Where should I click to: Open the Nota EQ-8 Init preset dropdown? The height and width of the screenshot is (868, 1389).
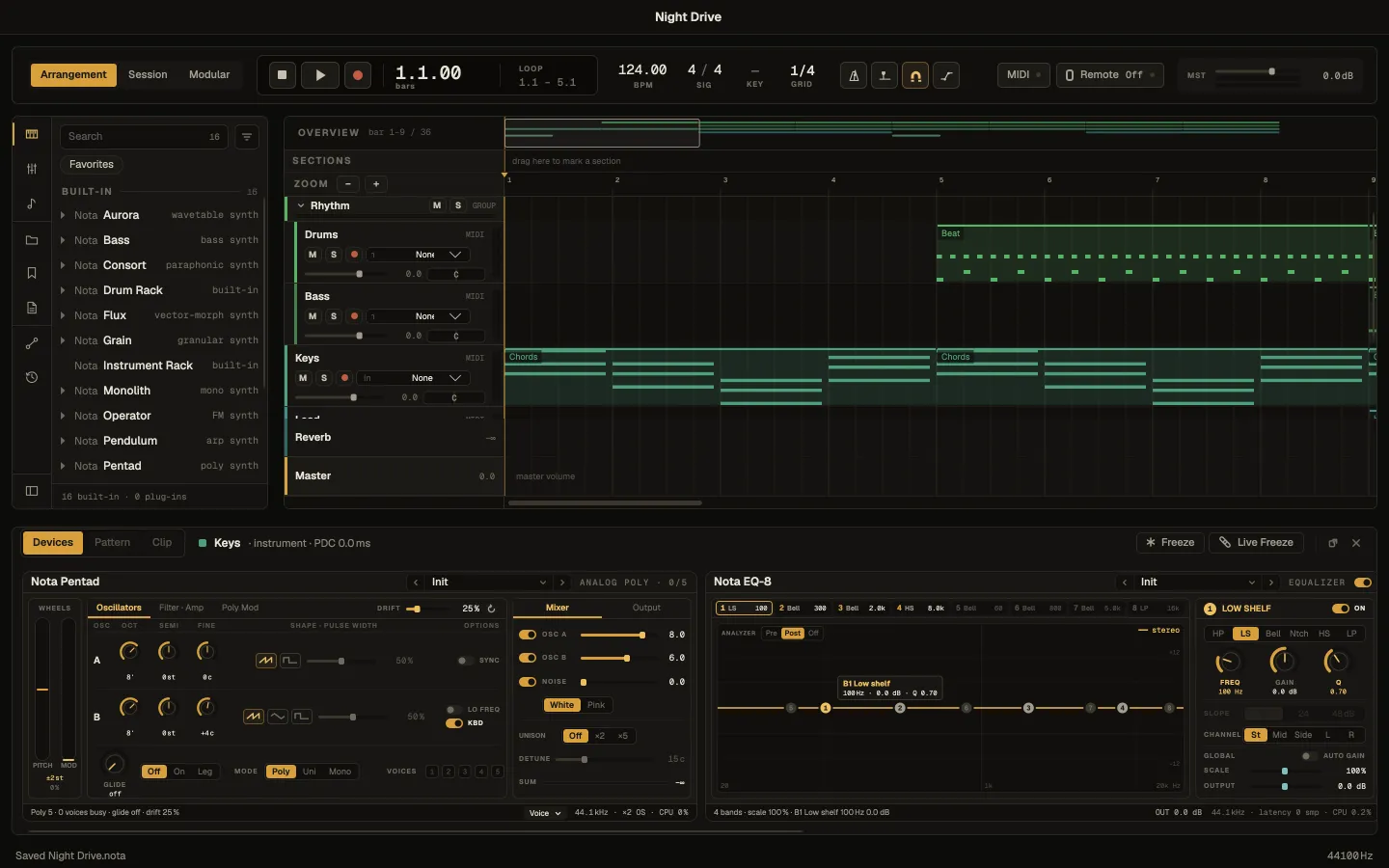(1198, 583)
